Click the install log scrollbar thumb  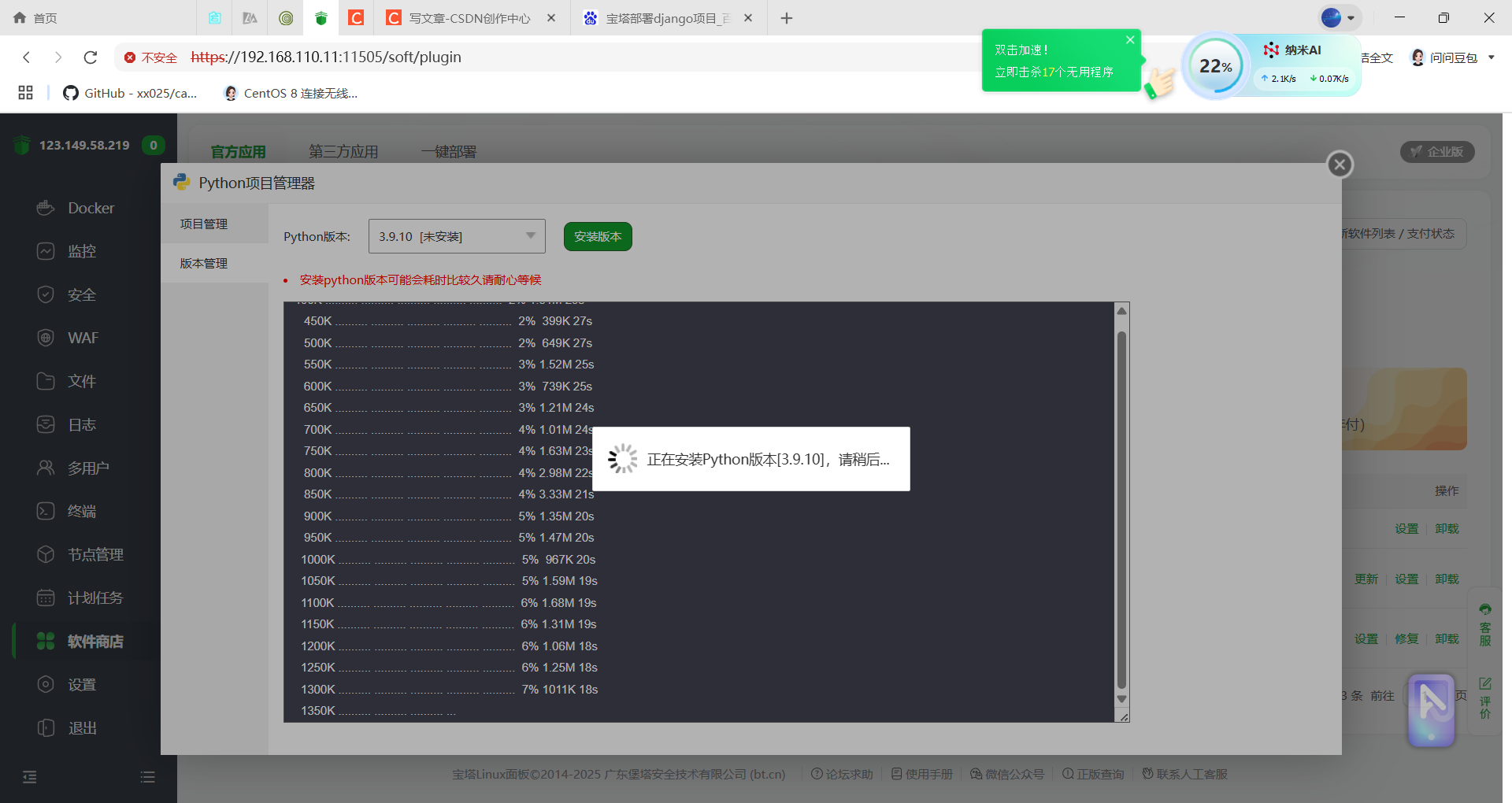(x=1122, y=510)
